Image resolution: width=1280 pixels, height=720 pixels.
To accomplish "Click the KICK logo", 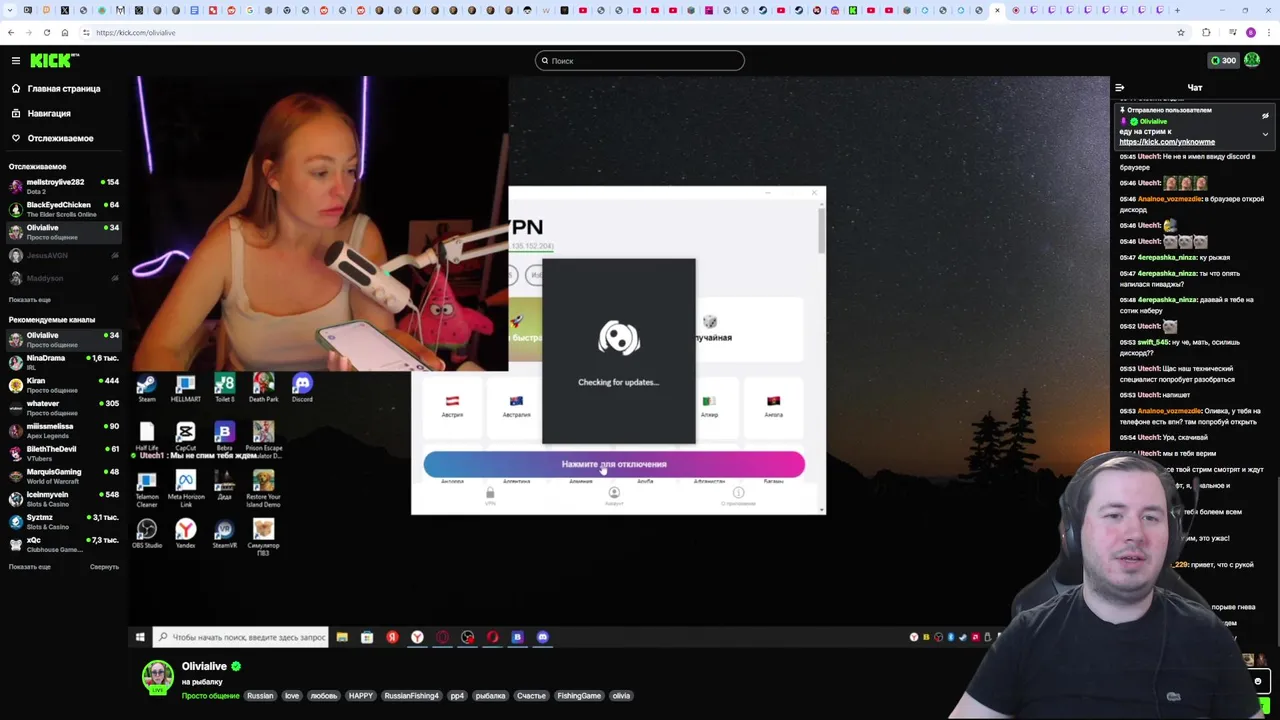I will point(54,61).
